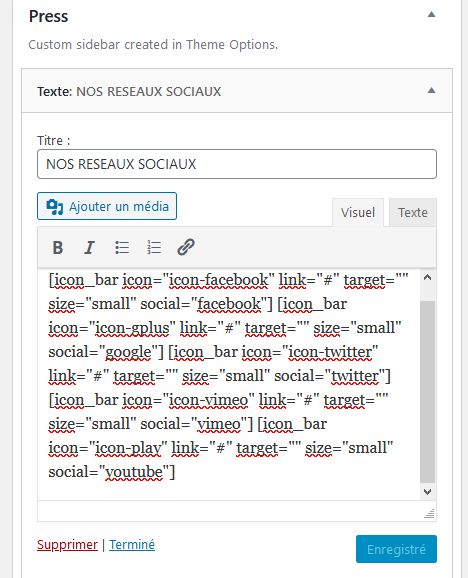The height and width of the screenshot is (578, 468).
Task: Click the Ajouter un média button
Action: pyautogui.click(x=107, y=206)
